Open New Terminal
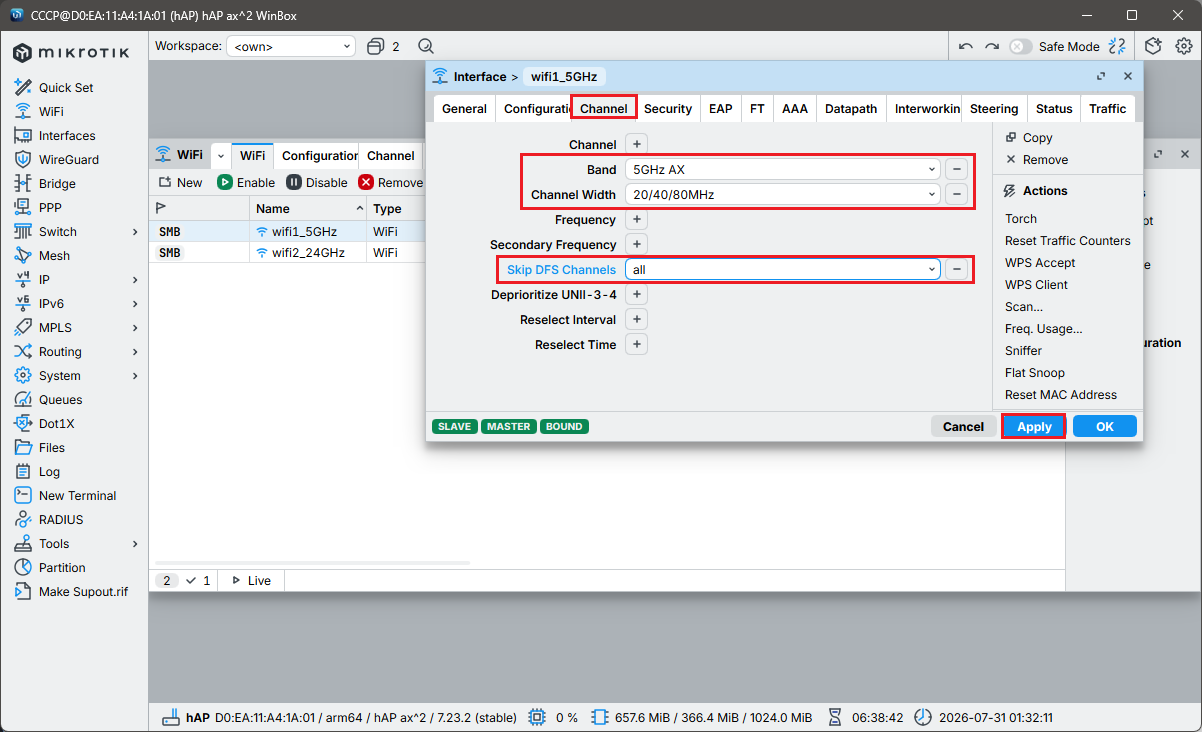 [x=77, y=495]
